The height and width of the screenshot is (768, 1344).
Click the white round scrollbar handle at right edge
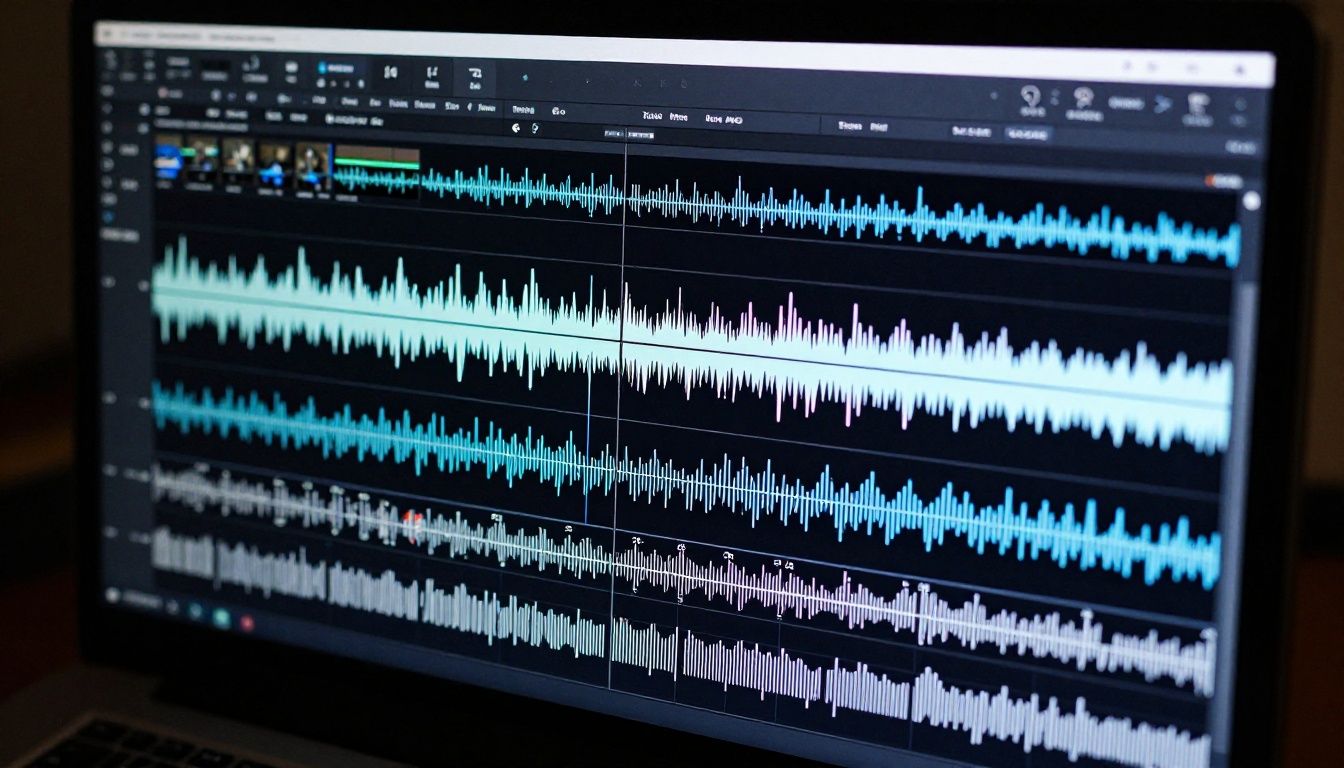point(1251,202)
